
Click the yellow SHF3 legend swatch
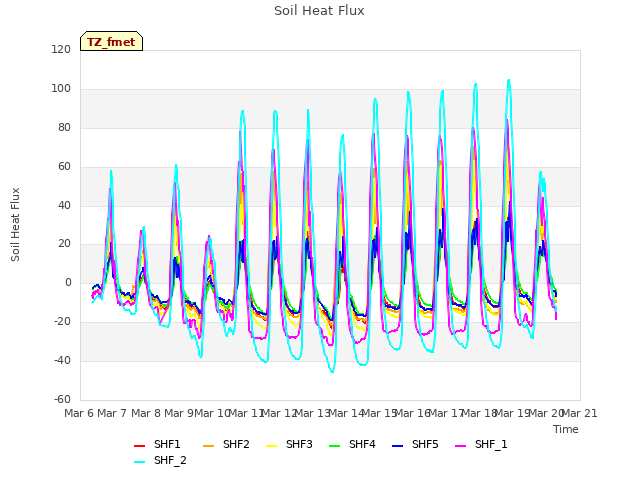271,446
